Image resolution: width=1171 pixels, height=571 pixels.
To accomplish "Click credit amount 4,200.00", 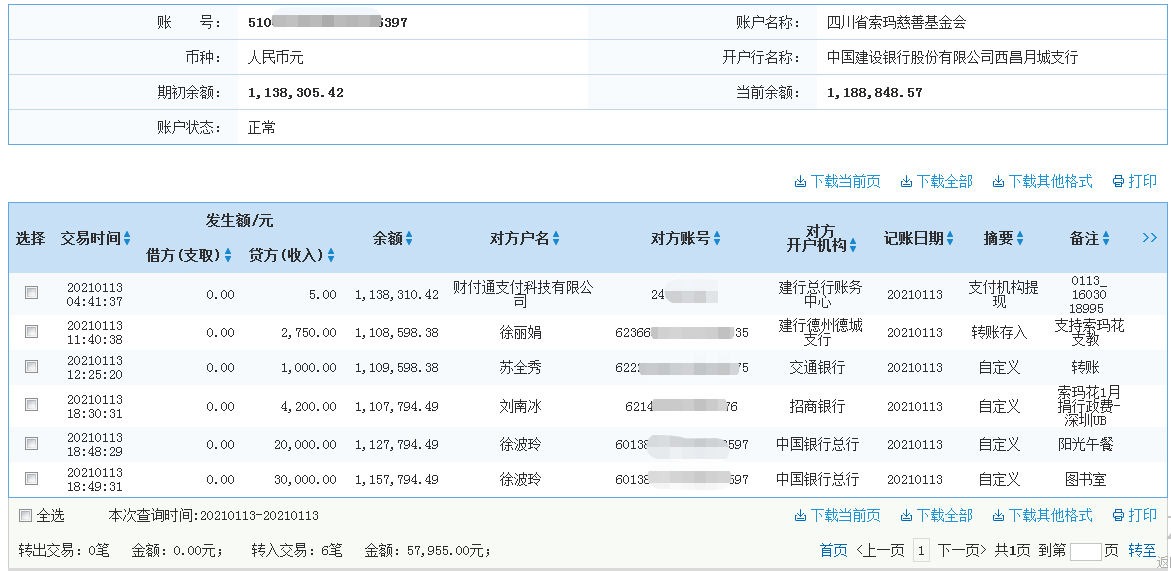I will tap(307, 407).
